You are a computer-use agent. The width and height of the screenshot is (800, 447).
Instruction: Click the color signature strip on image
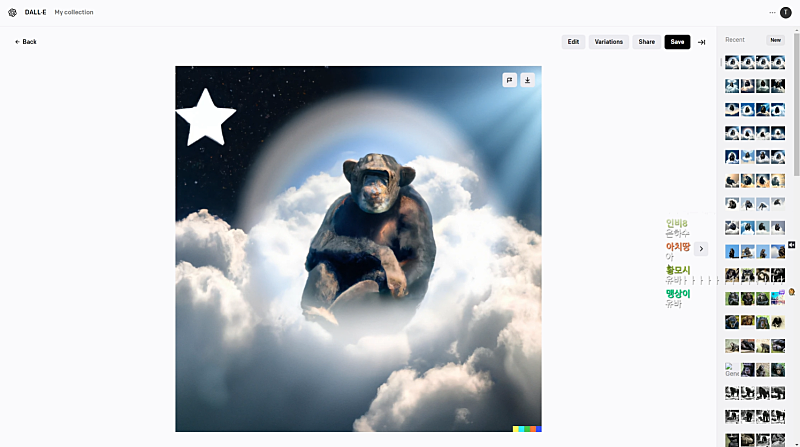(x=526, y=428)
